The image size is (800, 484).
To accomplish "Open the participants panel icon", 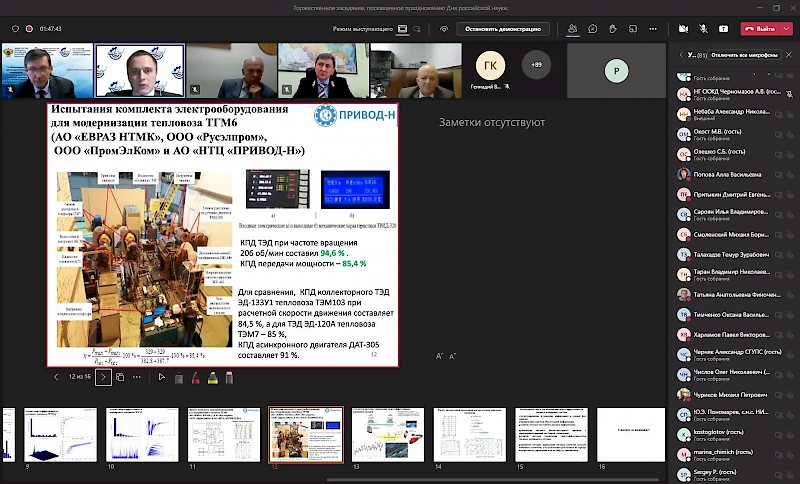I will 572,28.
